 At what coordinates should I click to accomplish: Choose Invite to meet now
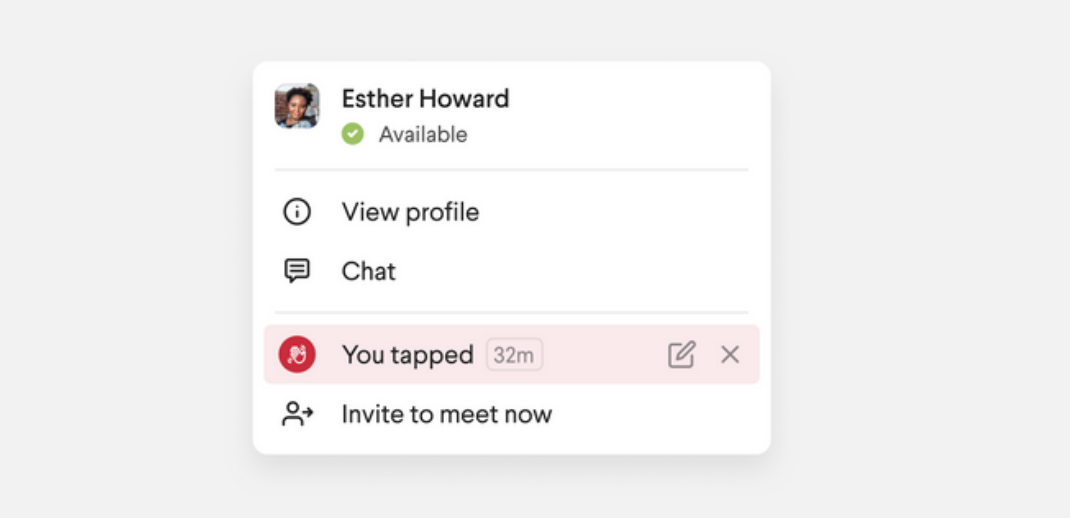coord(446,414)
